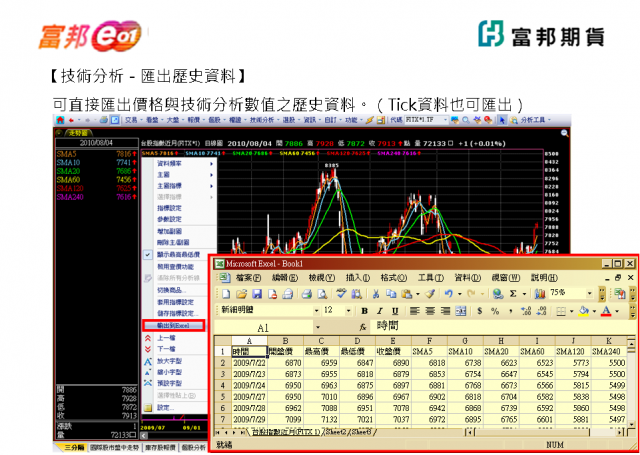The width and height of the screenshot is (640, 455).
Task: Toggle Italic formatting in Excel
Action: tap(380, 311)
